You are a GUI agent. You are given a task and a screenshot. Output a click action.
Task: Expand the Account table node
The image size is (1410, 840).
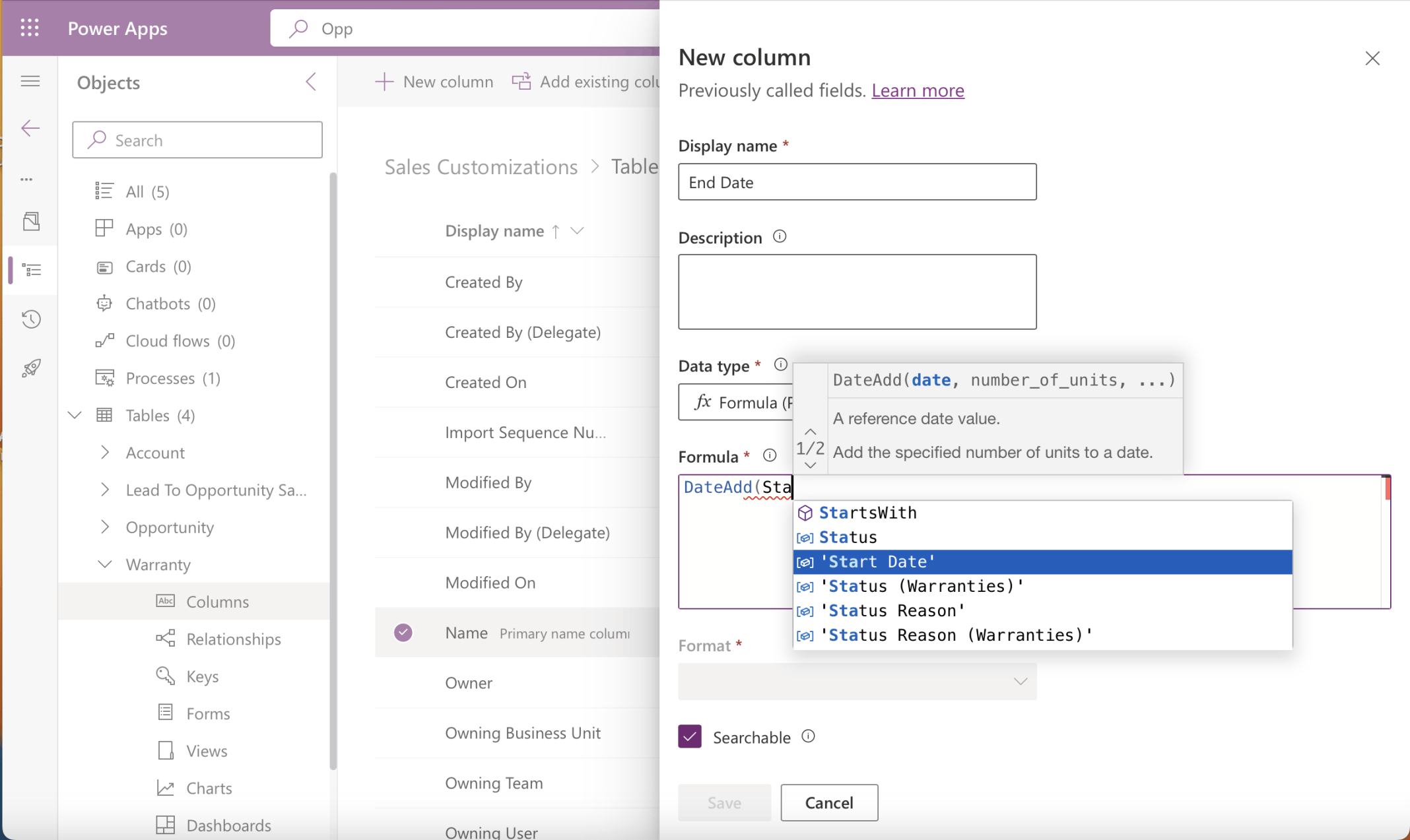click(x=105, y=452)
